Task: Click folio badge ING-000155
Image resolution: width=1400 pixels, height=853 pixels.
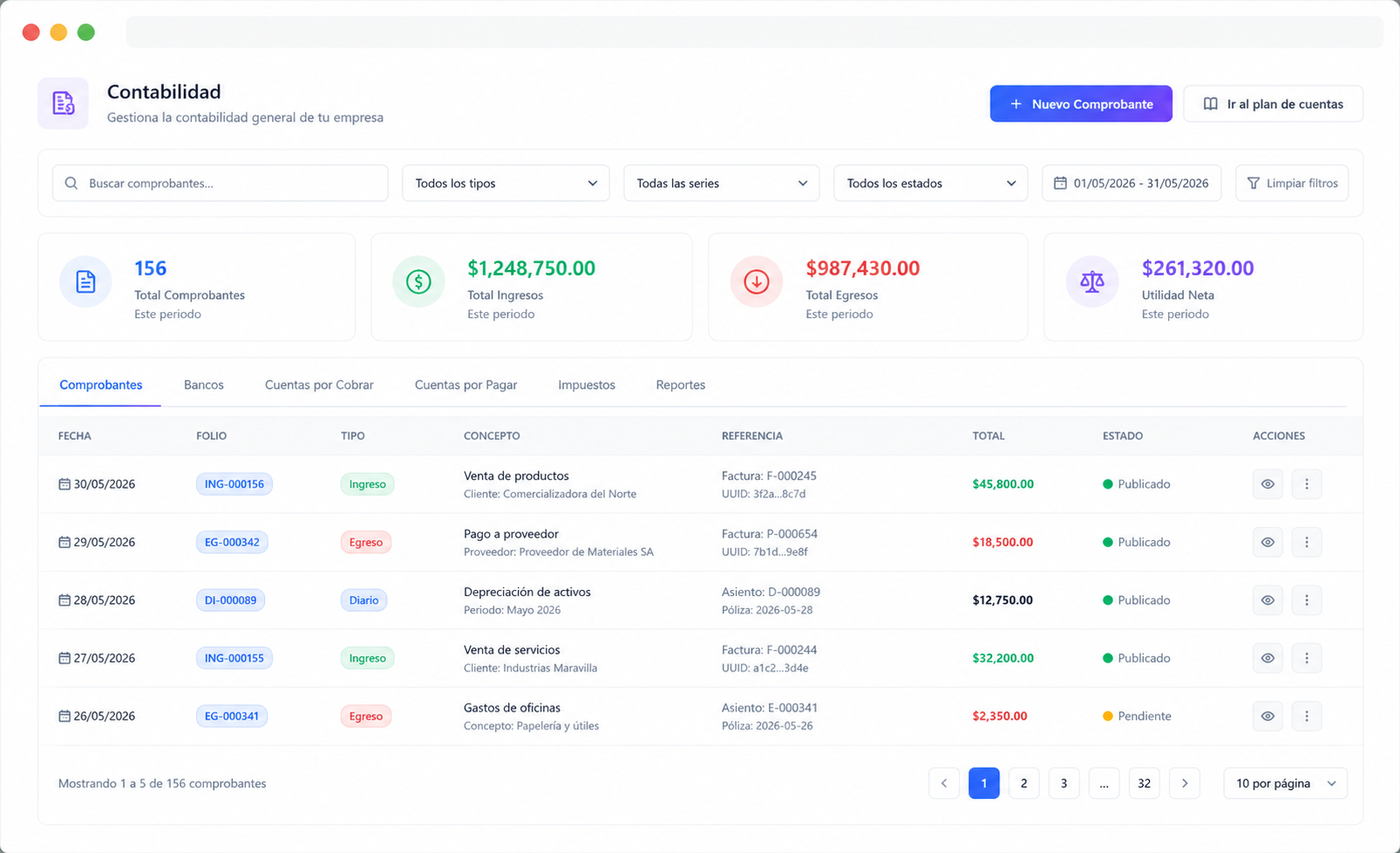Action: point(234,658)
